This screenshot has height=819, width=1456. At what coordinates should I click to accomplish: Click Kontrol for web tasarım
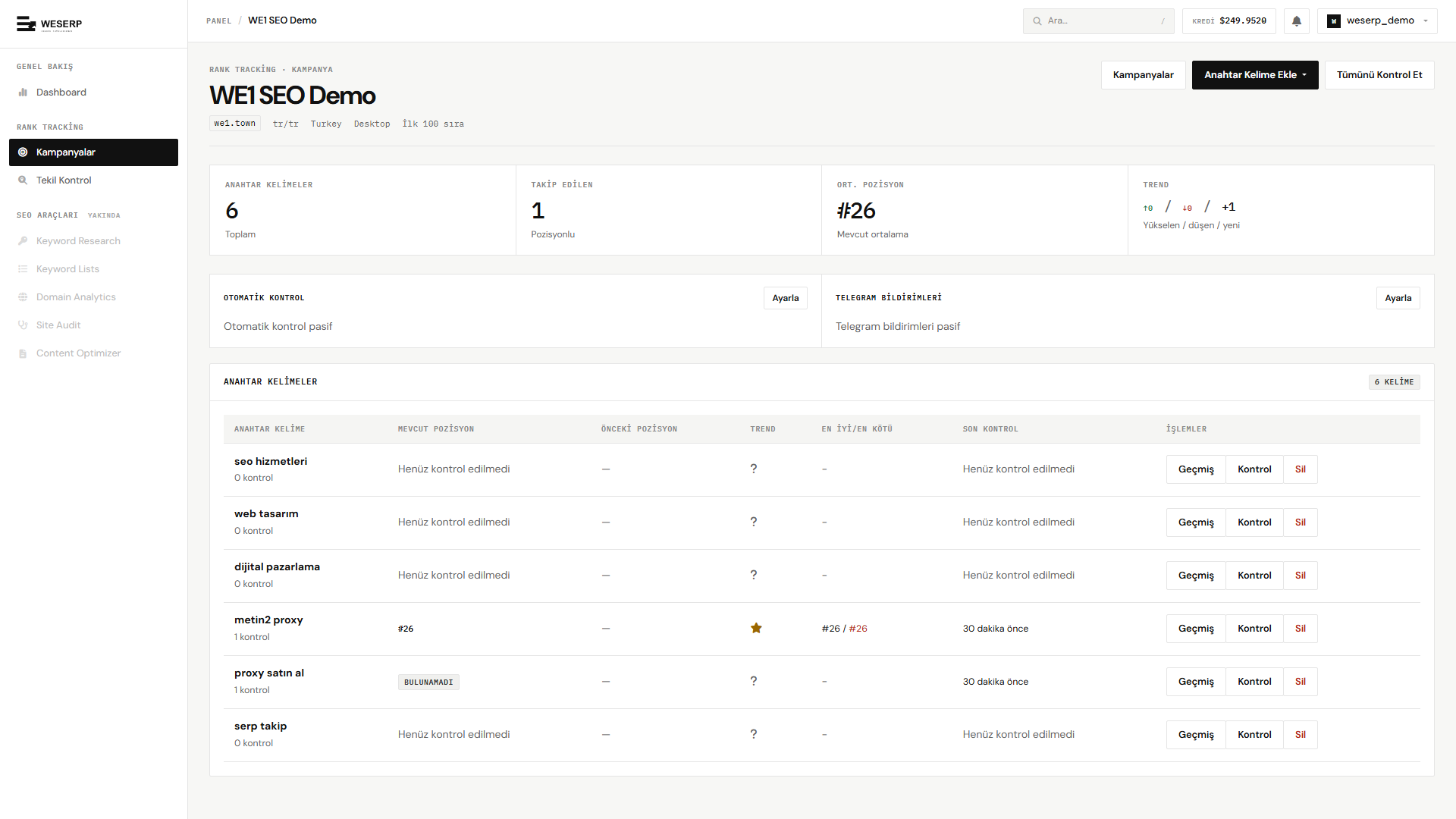(x=1254, y=522)
